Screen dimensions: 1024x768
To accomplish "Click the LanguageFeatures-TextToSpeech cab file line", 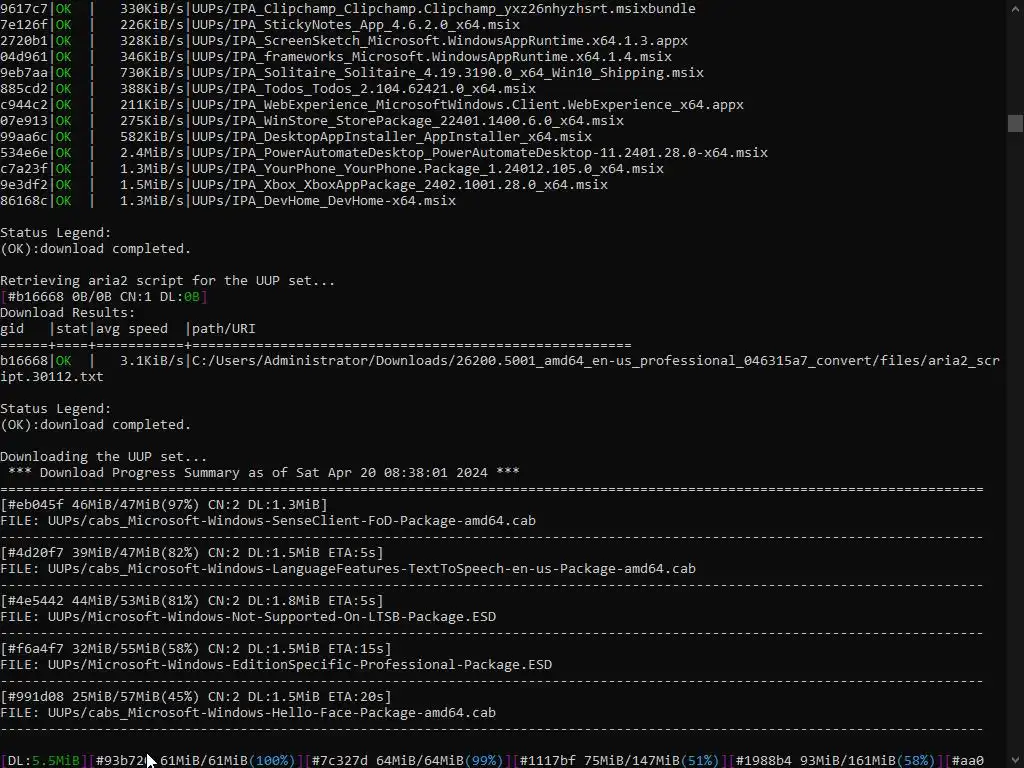I will coord(348,569).
